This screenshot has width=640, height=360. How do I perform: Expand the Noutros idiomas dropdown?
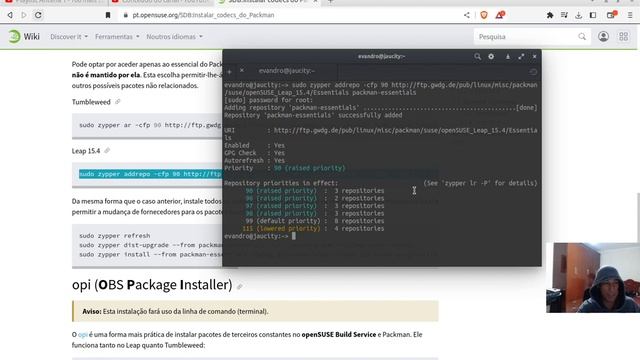tap(175, 37)
